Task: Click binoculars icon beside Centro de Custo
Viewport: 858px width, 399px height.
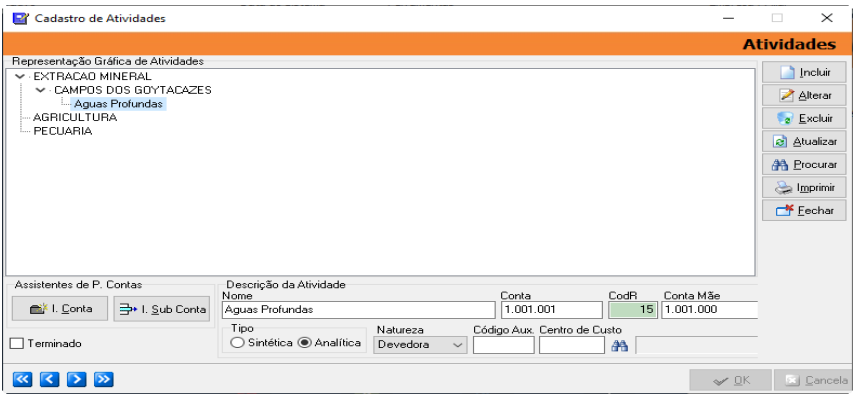Action: point(619,345)
